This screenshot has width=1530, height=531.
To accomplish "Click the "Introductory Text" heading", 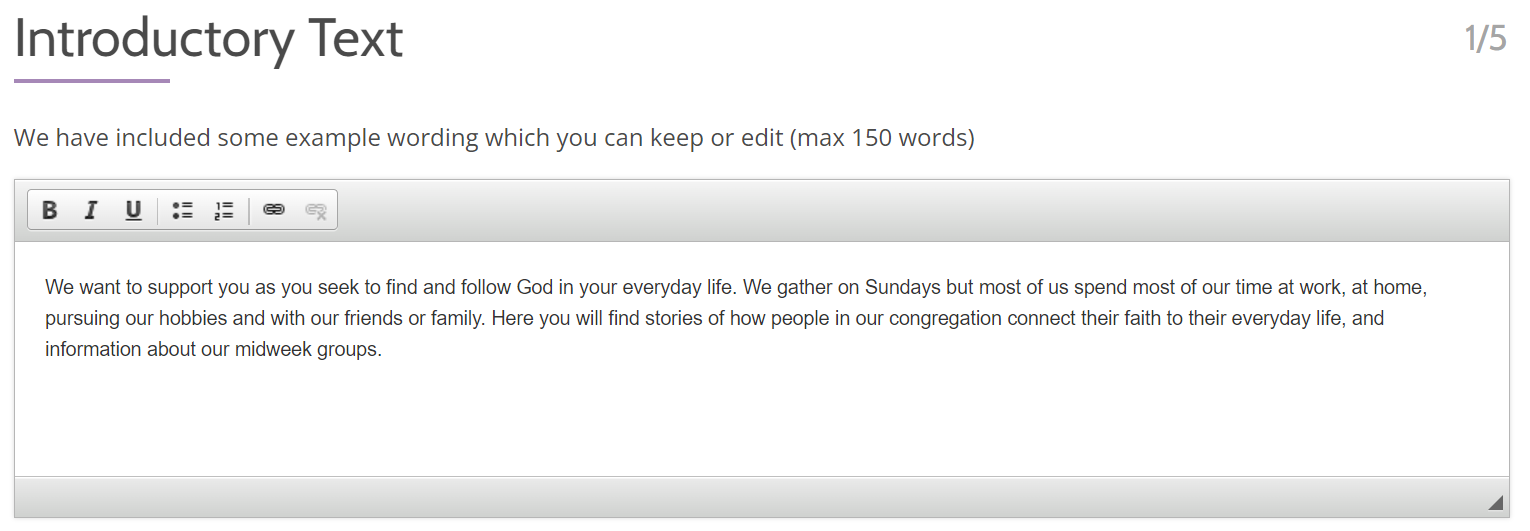I will pos(209,38).
